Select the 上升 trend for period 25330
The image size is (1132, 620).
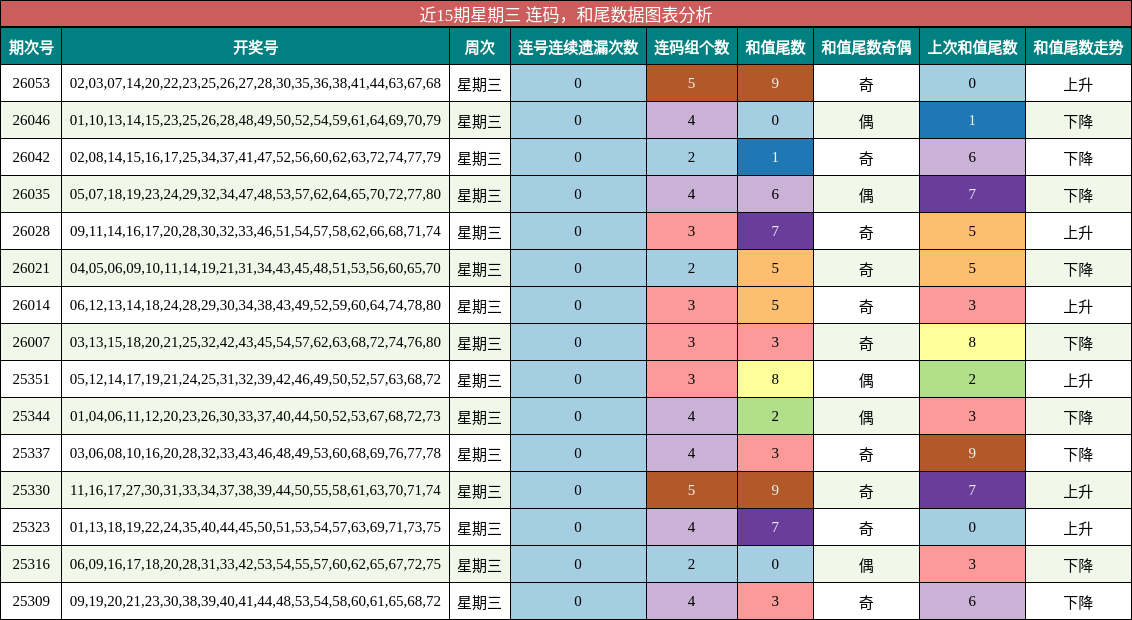pyautogui.click(x=1077, y=490)
